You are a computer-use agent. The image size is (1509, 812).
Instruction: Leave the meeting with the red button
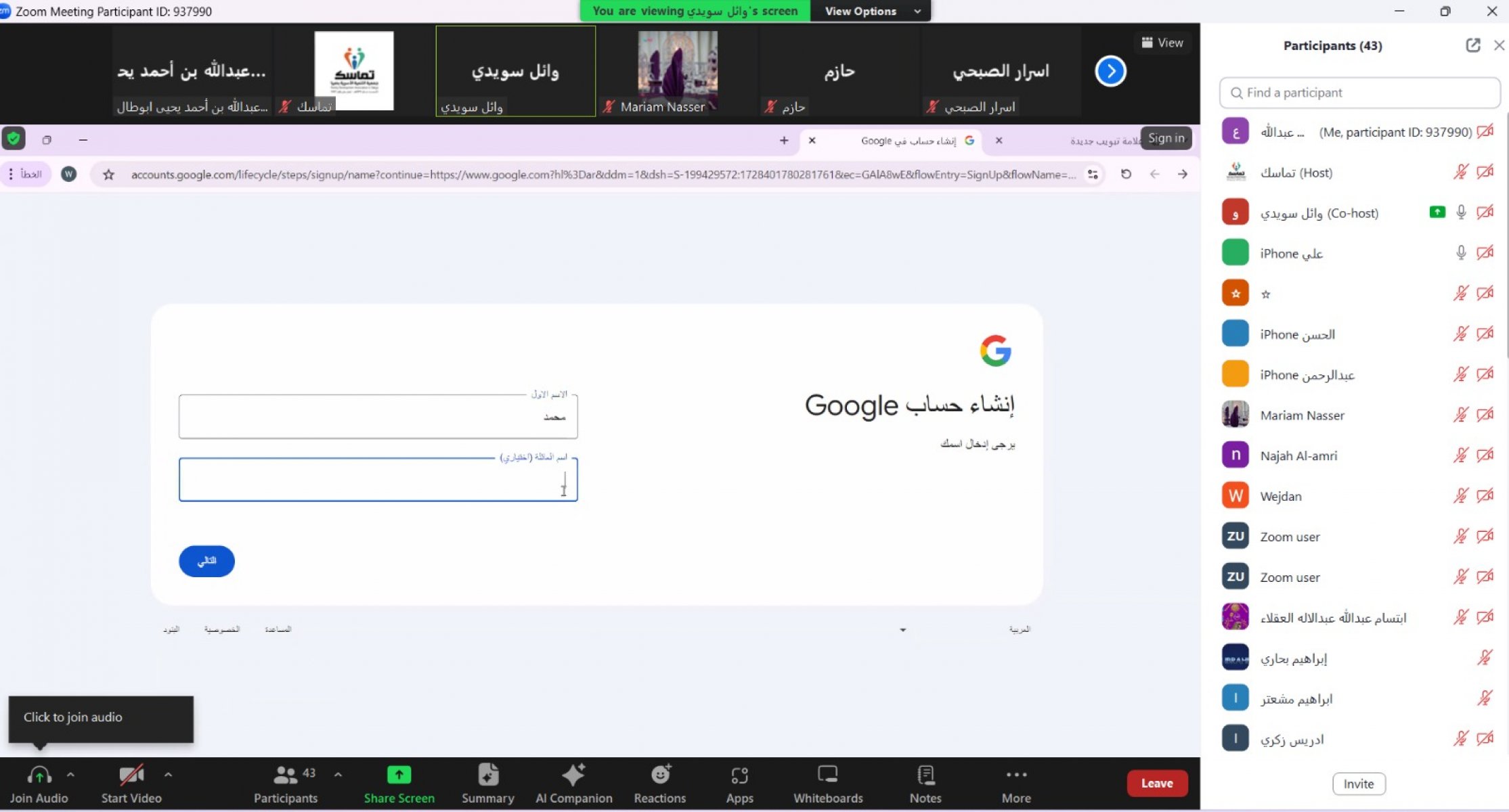(x=1157, y=783)
